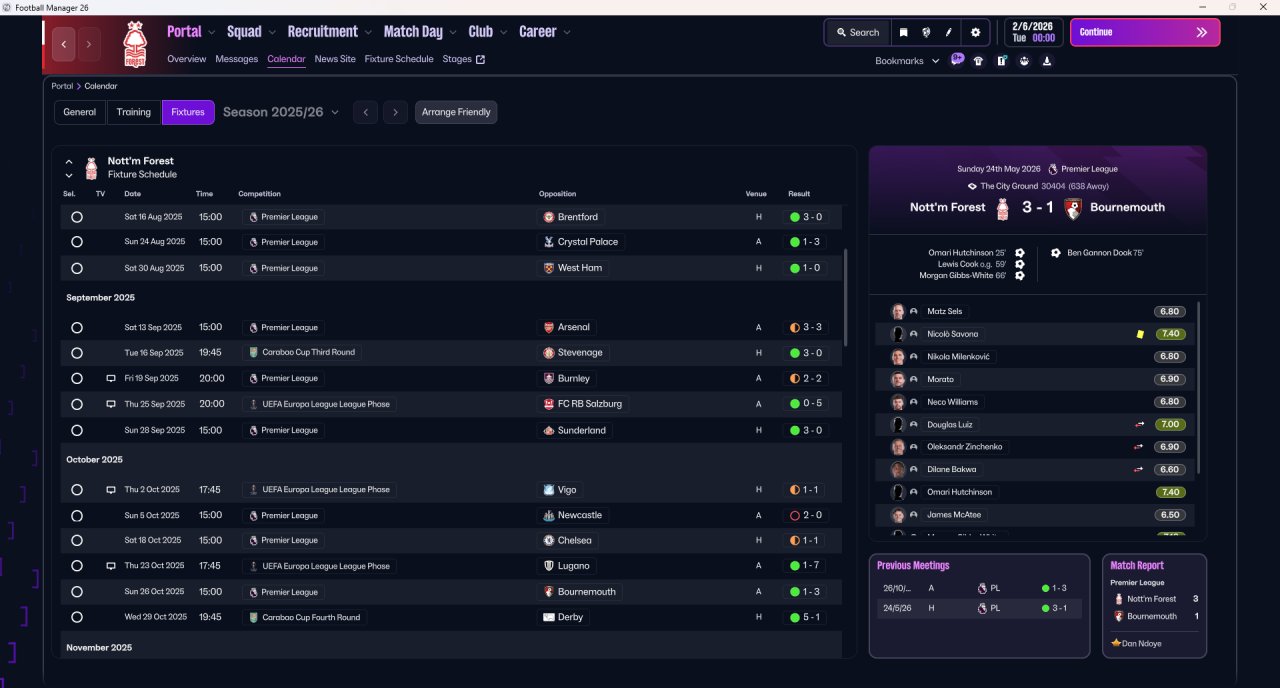Click the Nott'm Forest kit icon in Fixture Schedule header

(91, 168)
